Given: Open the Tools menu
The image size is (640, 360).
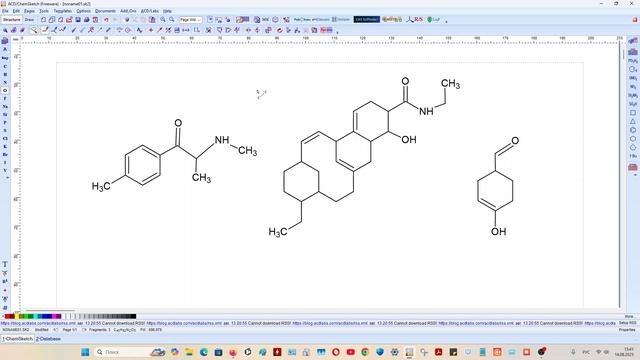Looking at the screenshot, I should click(x=44, y=11).
